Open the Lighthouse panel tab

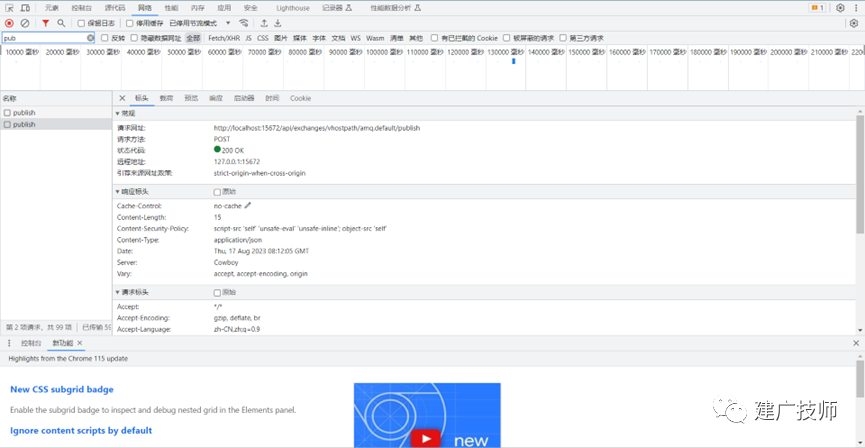click(x=293, y=8)
